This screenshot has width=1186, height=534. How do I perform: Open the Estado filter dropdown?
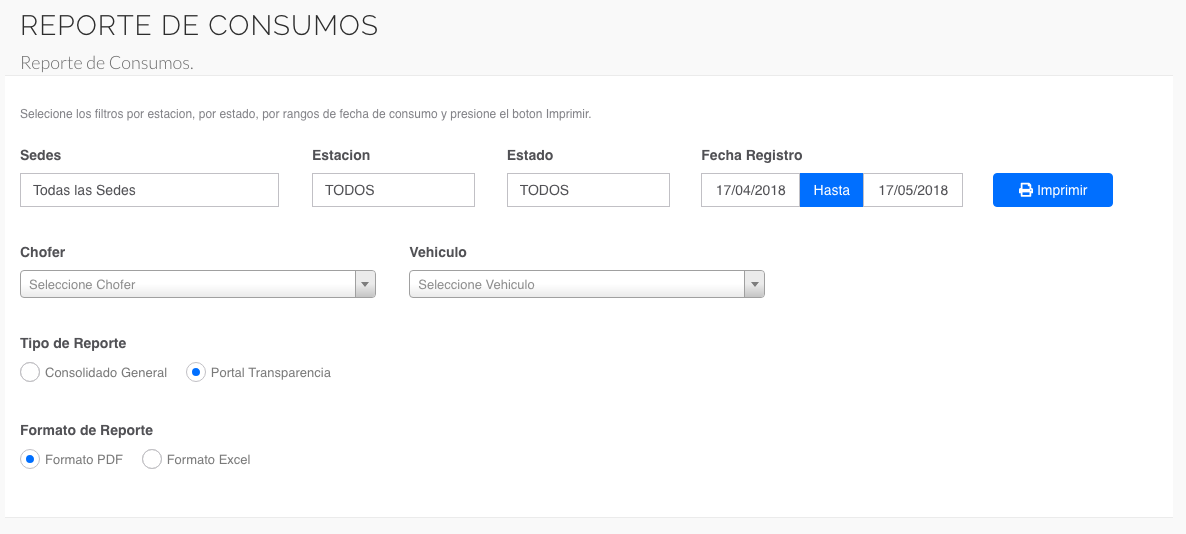click(x=588, y=190)
